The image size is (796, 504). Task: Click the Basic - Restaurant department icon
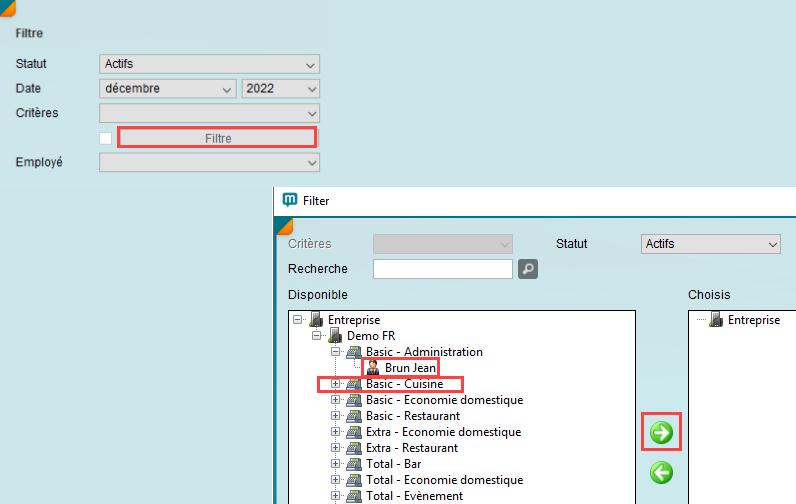click(354, 416)
